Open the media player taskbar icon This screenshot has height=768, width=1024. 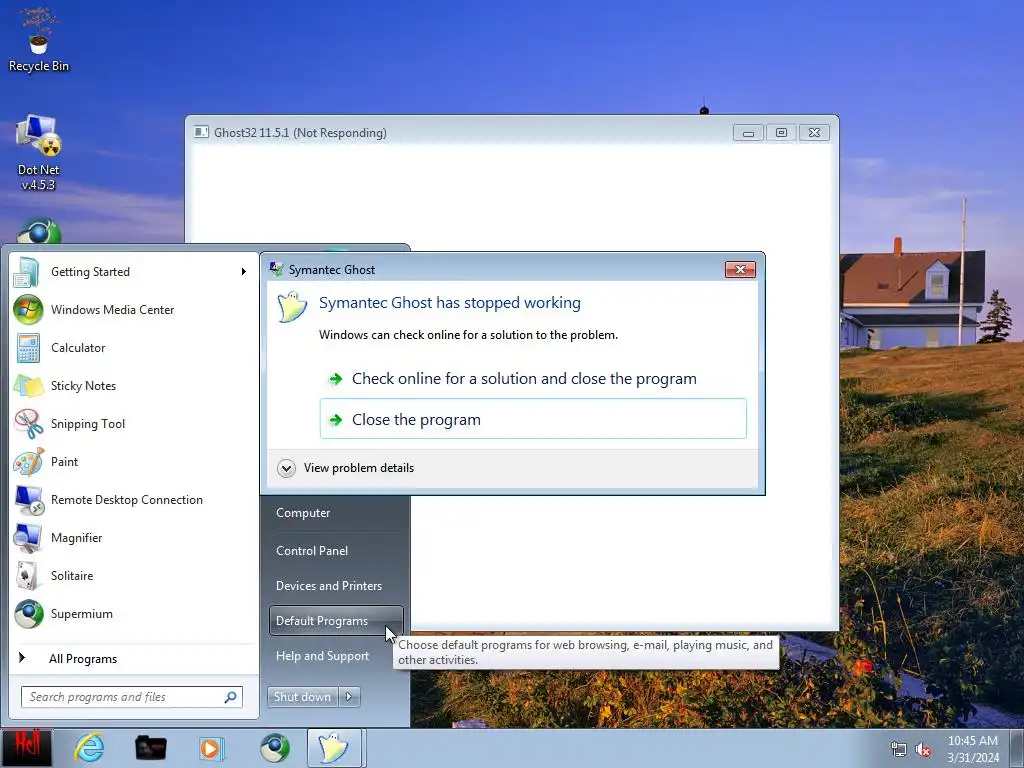point(212,748)
